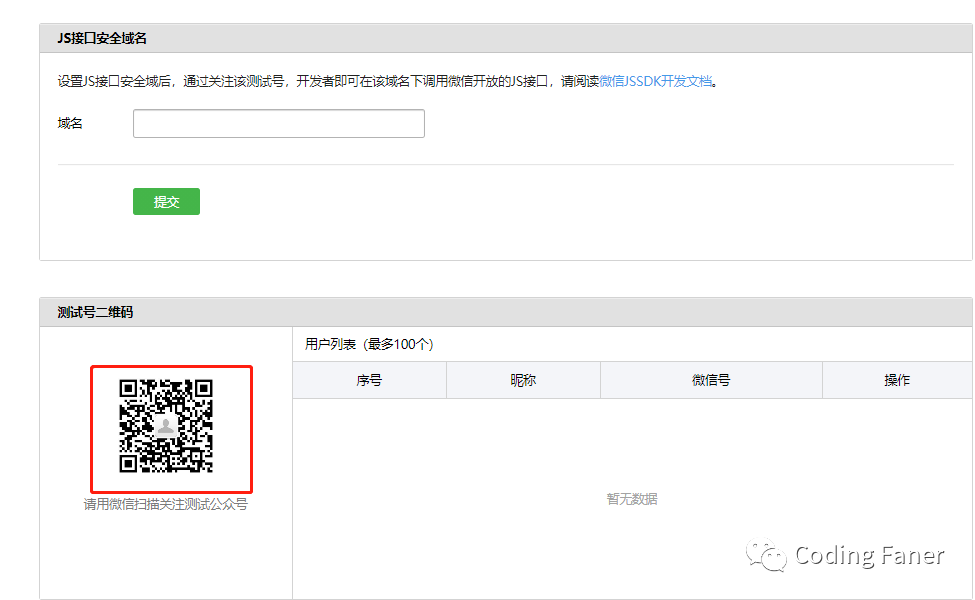
Task: Click the 序号 column header
Action: (x=369, y=380)
